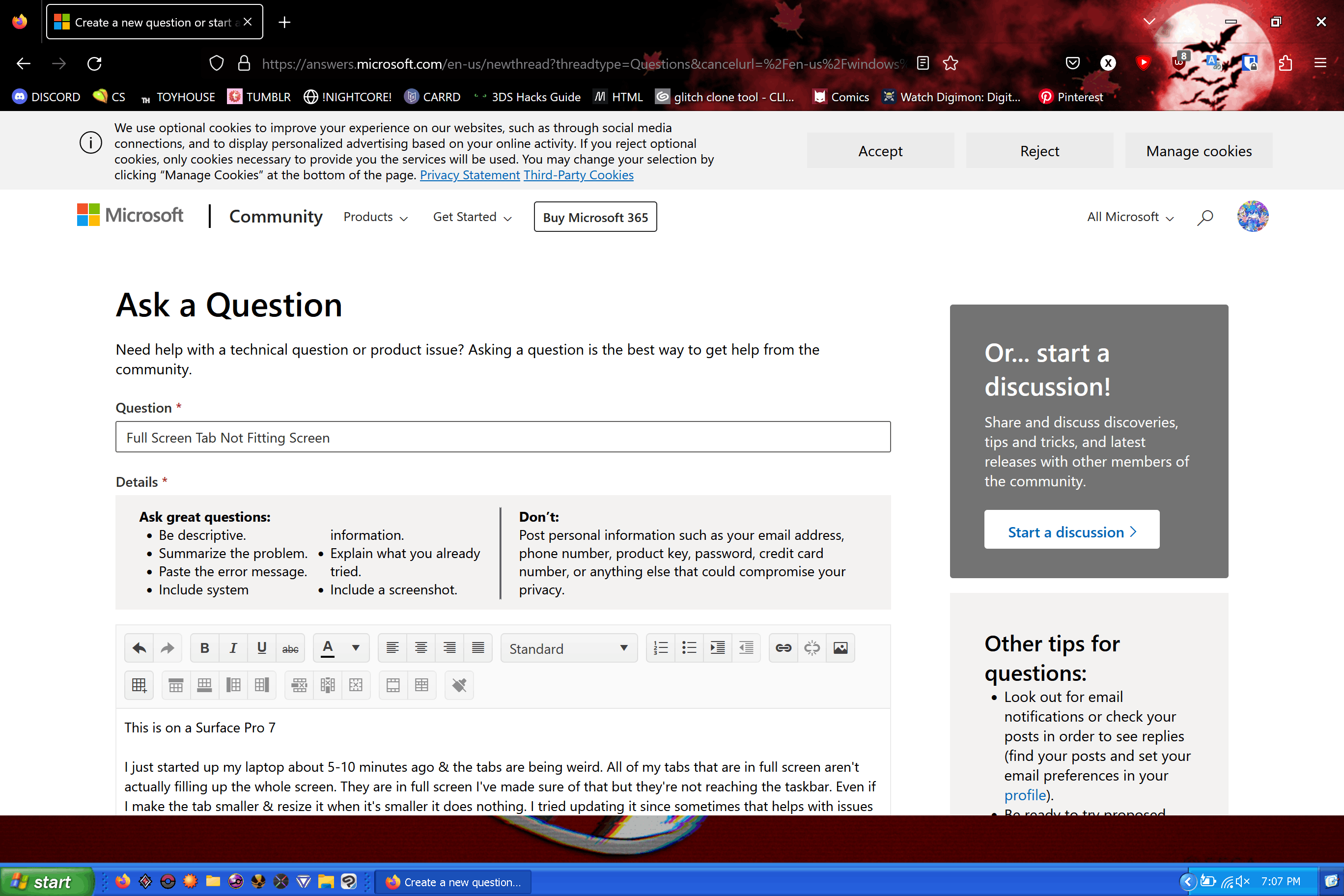Expand the Products menu
The image size is (1344, 896).
point(375,217)
